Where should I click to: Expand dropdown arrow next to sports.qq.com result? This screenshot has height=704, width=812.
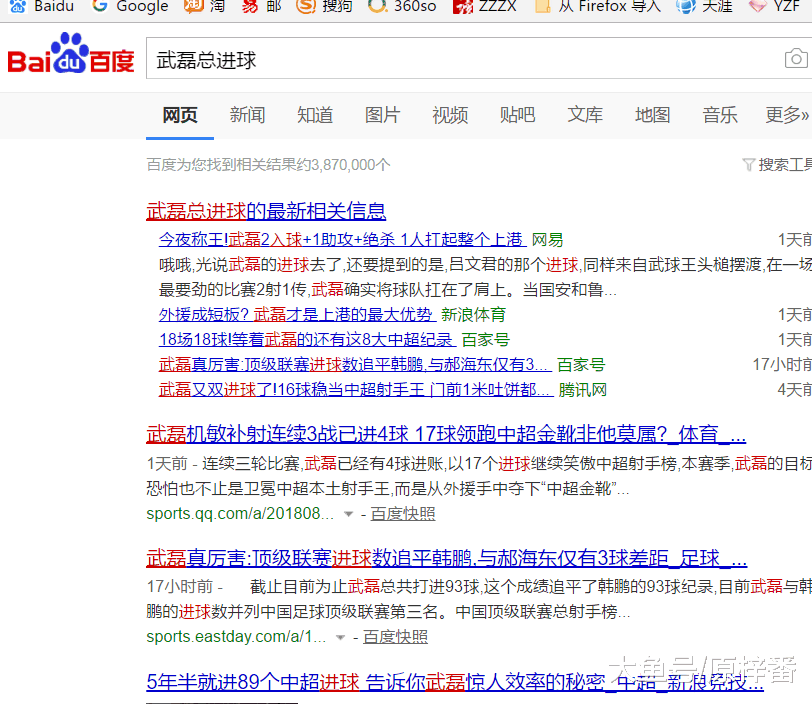349,514
